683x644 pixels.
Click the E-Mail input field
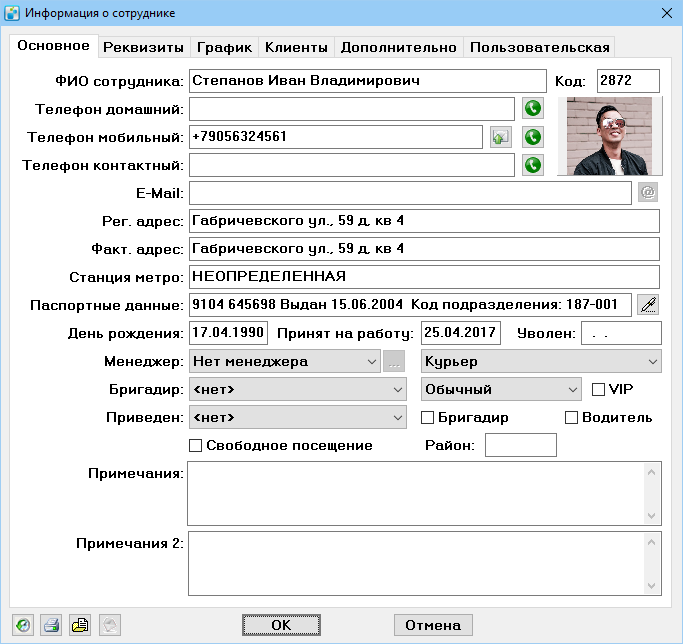click(x=410, y=193)
